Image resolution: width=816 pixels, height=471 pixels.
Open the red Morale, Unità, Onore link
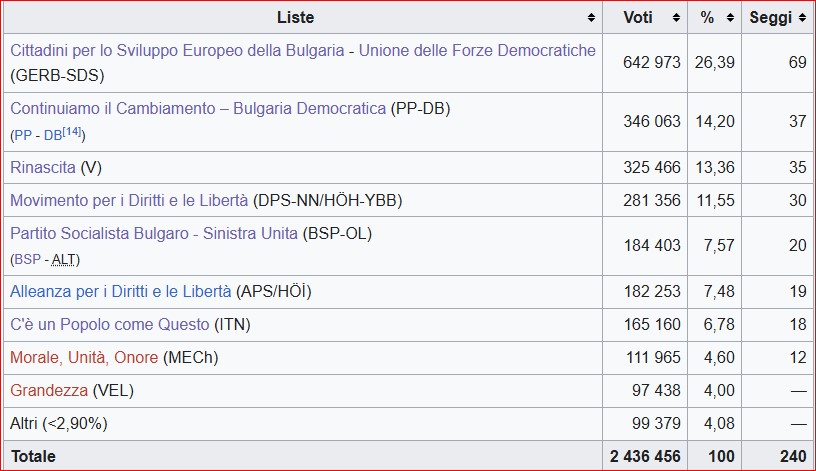[84, 358]
